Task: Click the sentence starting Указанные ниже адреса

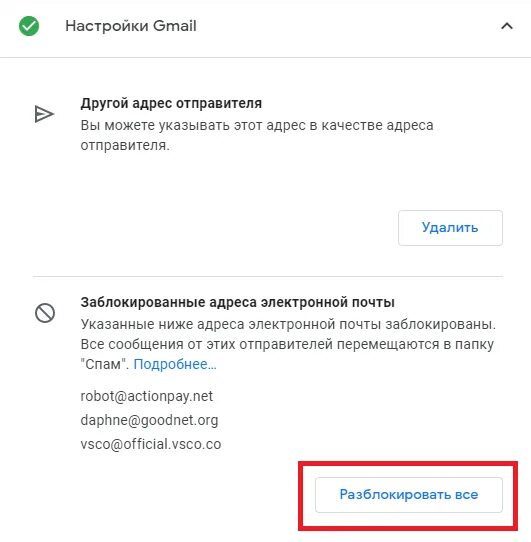Action: pyautogui.click(x=288, y=324)
